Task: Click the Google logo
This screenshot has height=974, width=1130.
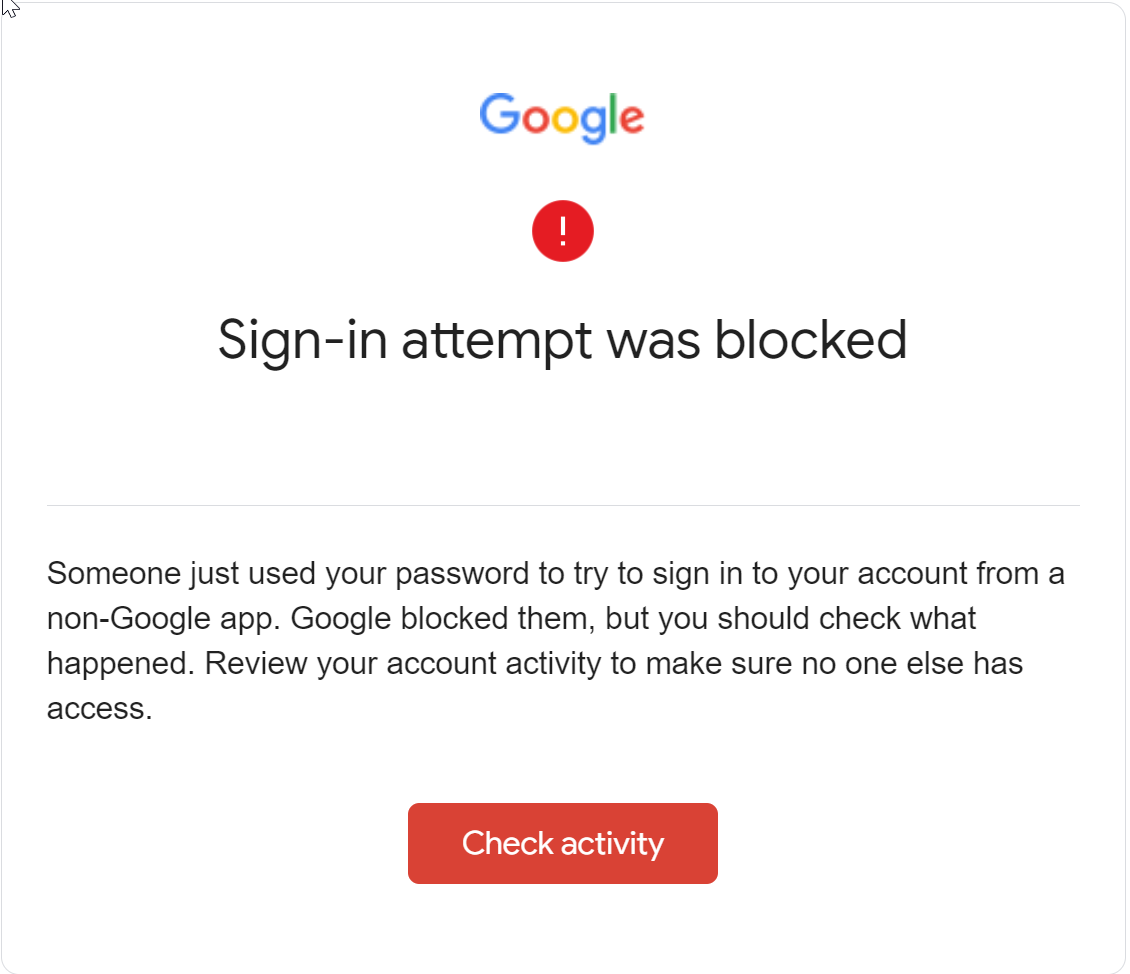Action: click(x=562, y=118)
